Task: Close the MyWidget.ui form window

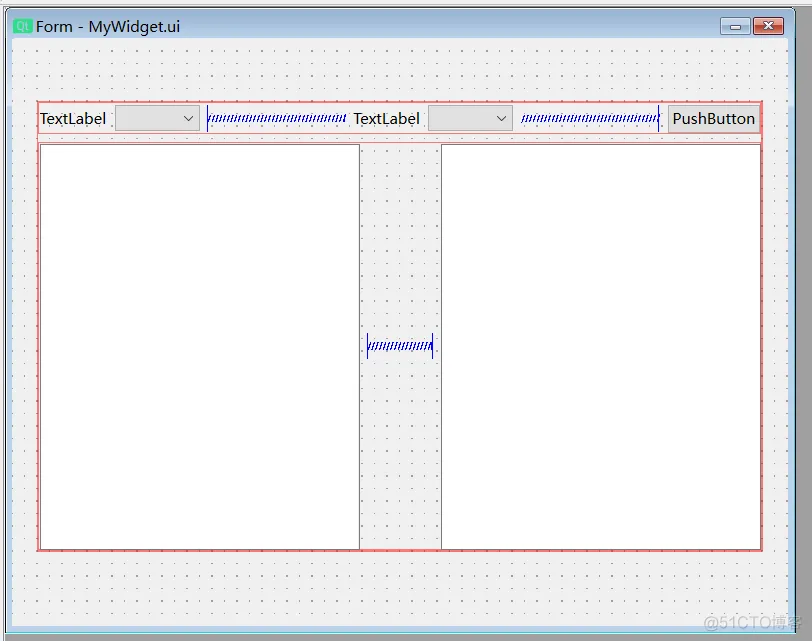Action: coord(768,26)
